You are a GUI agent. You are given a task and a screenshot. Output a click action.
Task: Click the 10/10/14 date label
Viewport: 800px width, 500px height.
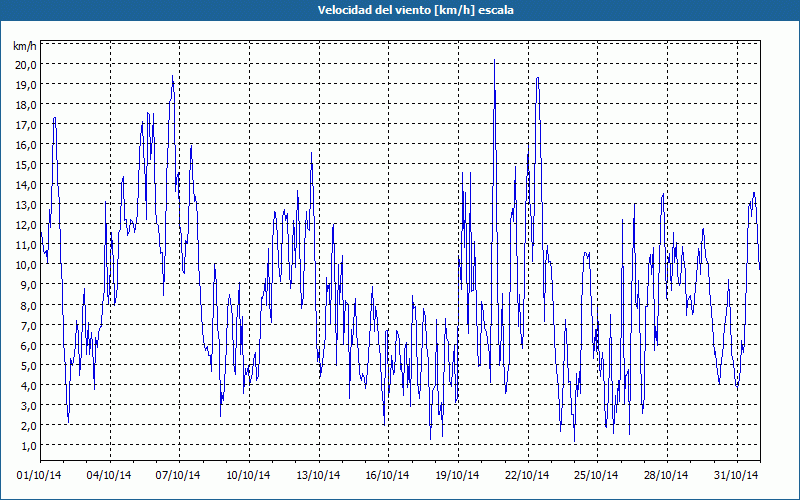pos(248,476)
